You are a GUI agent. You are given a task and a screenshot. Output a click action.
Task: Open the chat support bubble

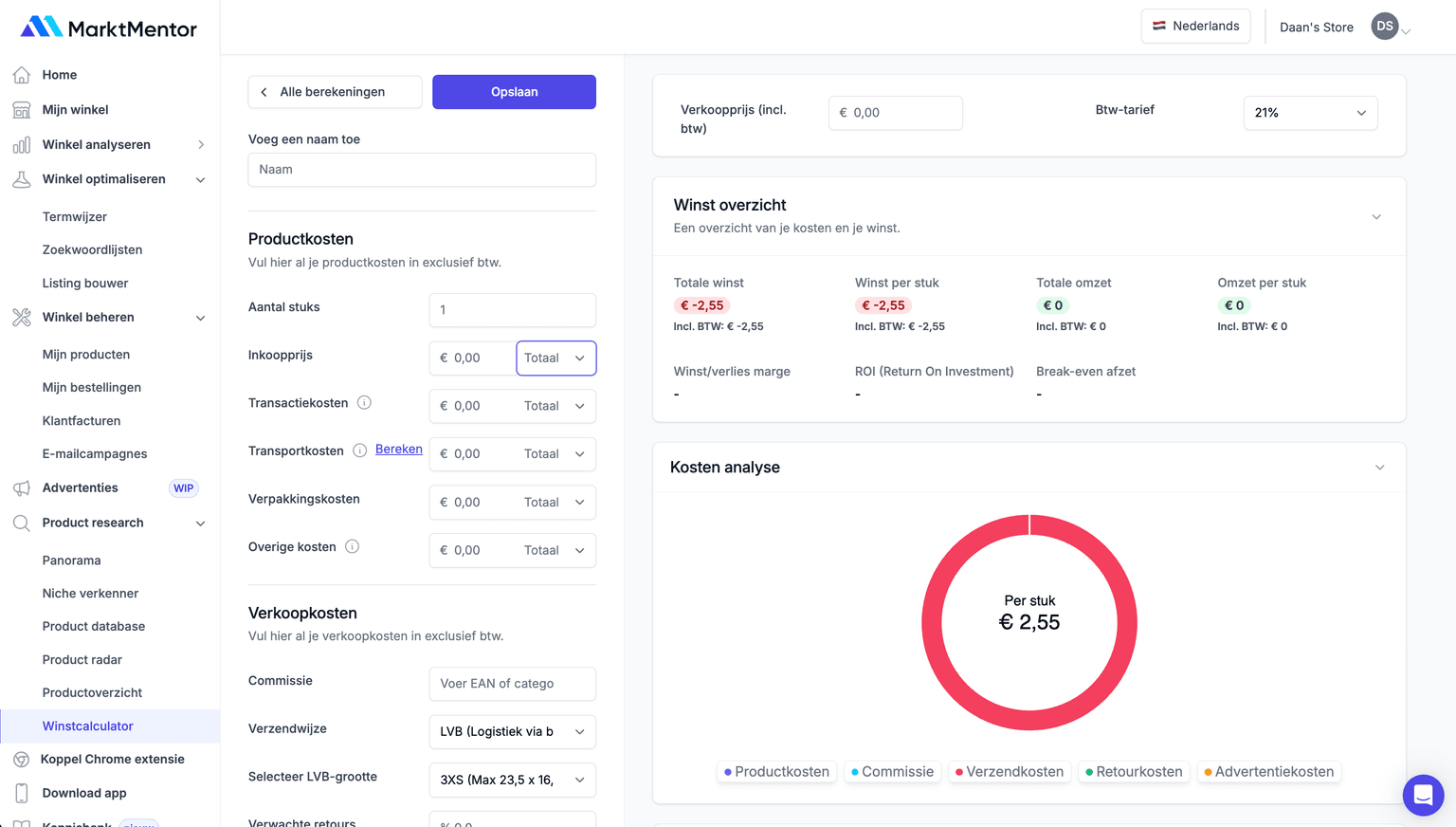pyautogui.click(x=1423, y=795)
